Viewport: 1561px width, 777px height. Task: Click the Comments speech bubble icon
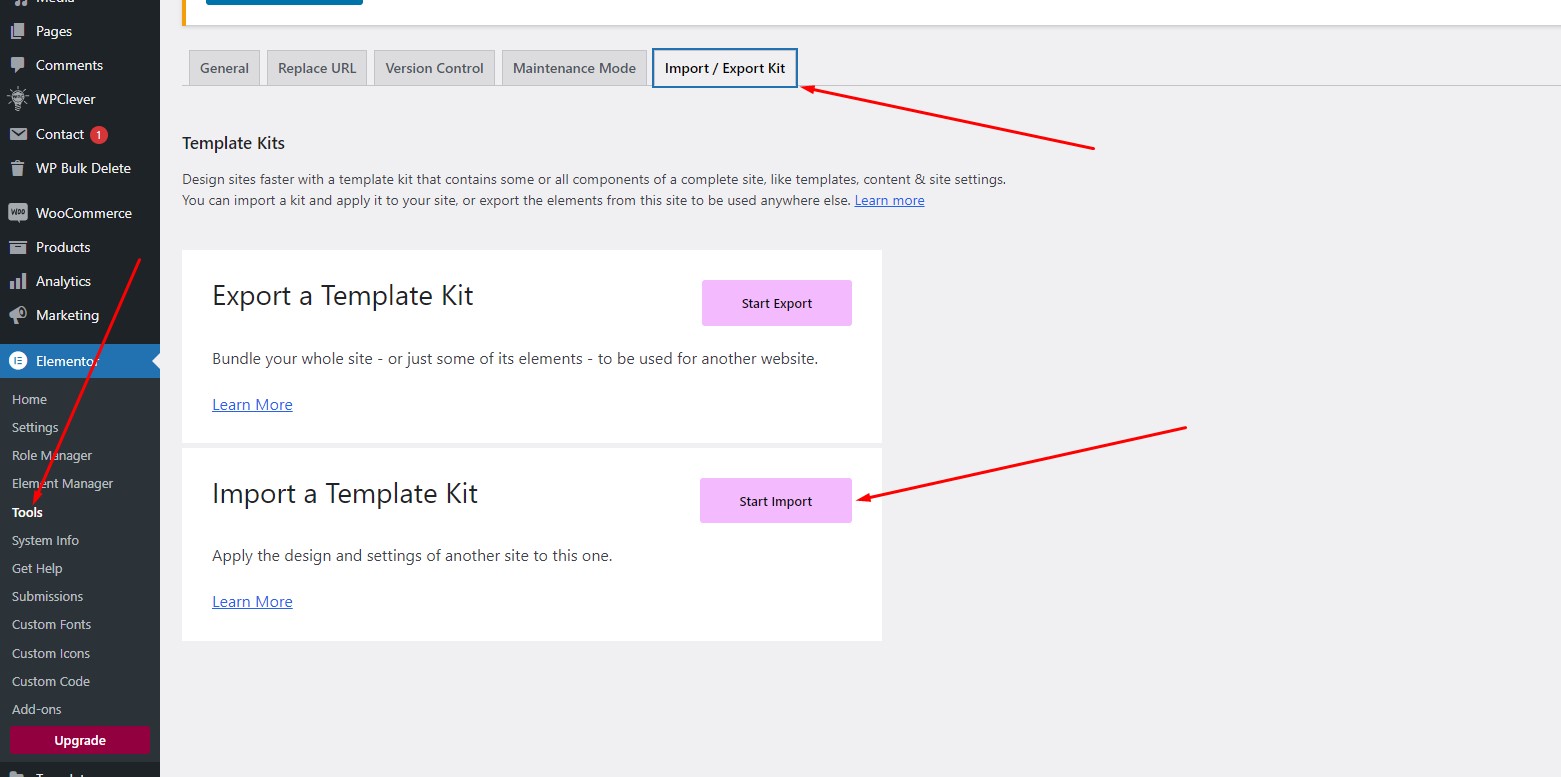pyautogui.click(x=18, y=65)
